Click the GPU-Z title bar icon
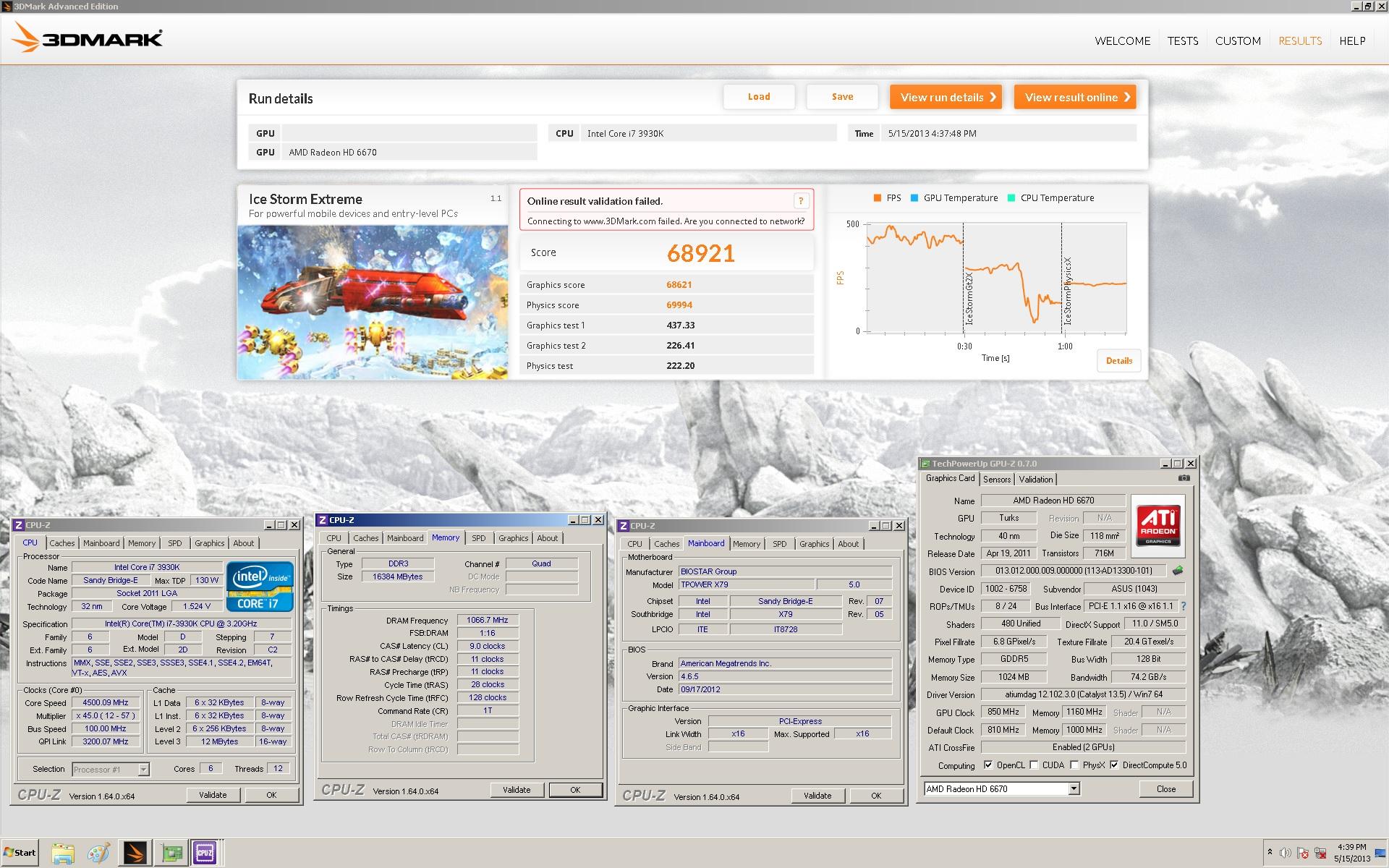The width and height of the screenshot is (1389, 868). pyautogui.click(x=925, y=464)
